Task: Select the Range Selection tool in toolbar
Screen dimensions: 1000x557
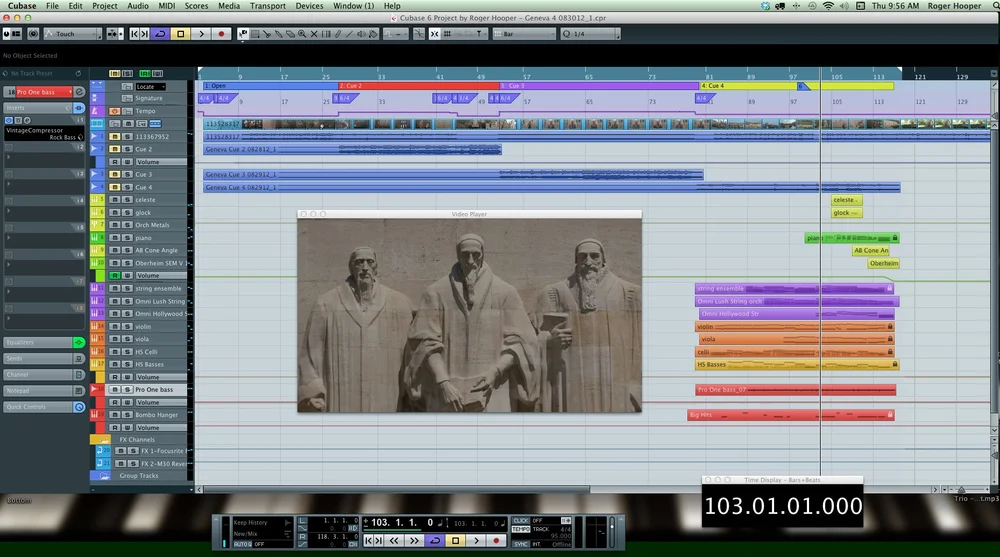Action: pyautogui.click(x=254, y=34)
